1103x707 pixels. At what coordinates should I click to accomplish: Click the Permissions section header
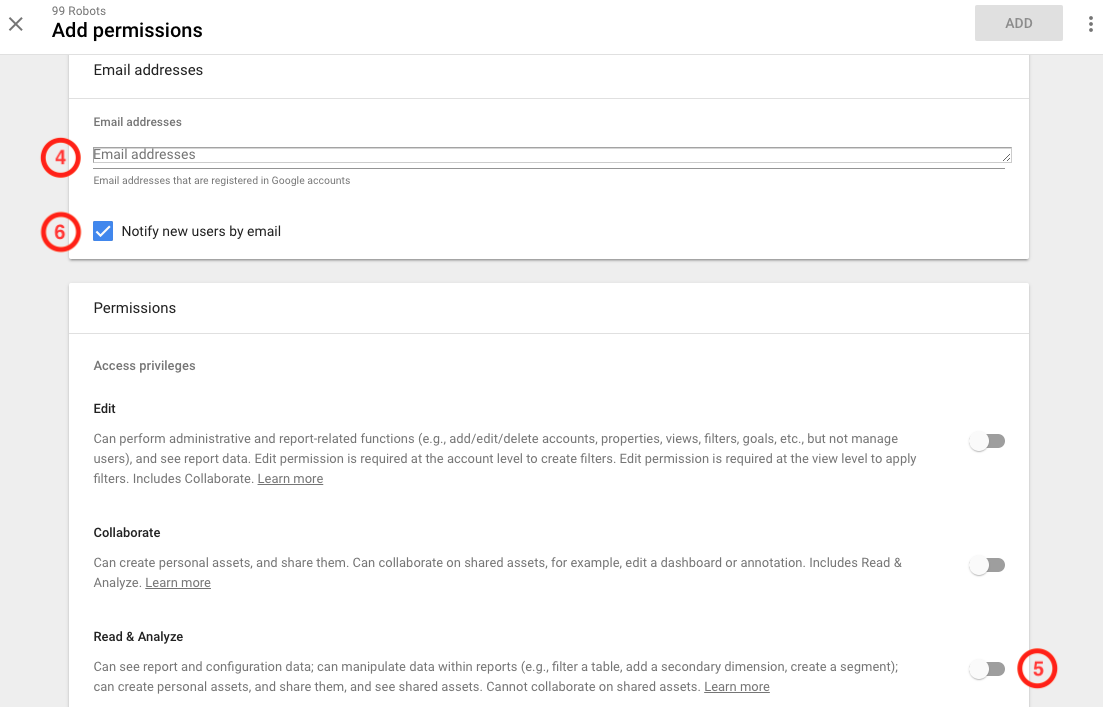[135, 308]
